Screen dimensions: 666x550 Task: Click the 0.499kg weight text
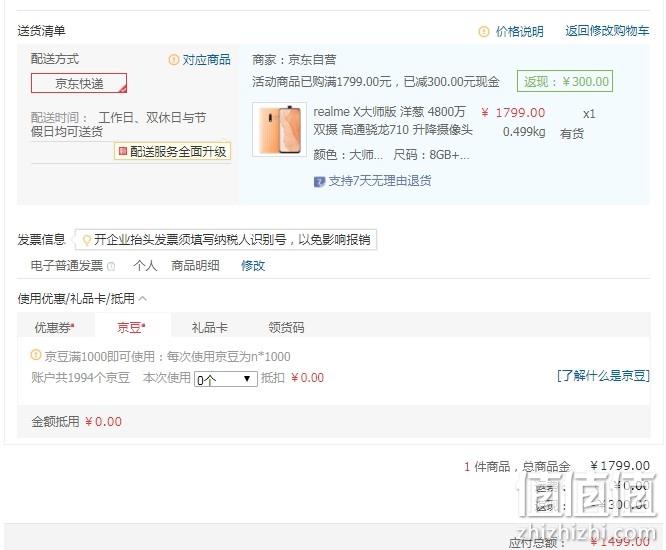click(x=524, y=132)
